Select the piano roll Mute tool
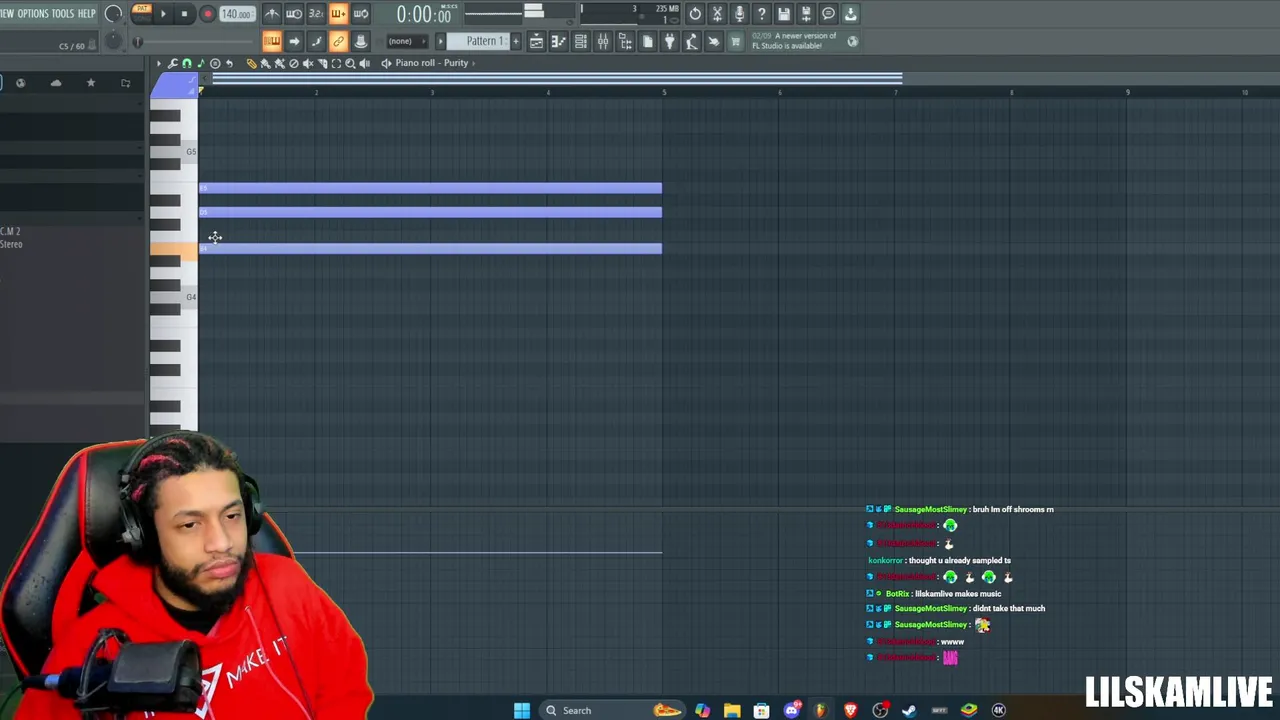Viewport: 1280px width, 720px height. click(x=307, y=63)
